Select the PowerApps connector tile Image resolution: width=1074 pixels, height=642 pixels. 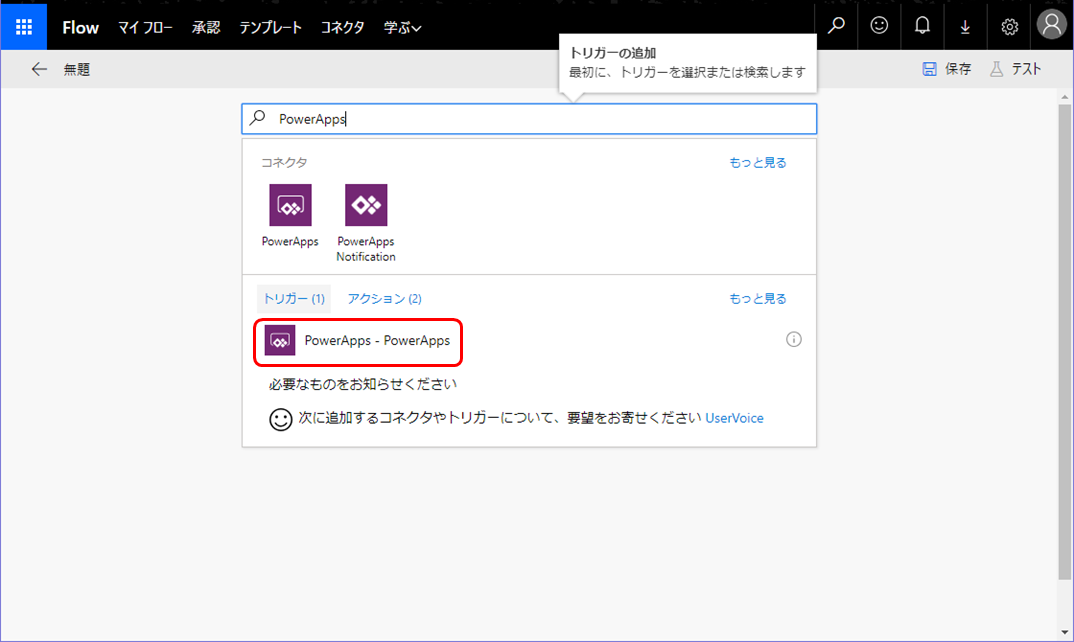click(x=289, y=206)
